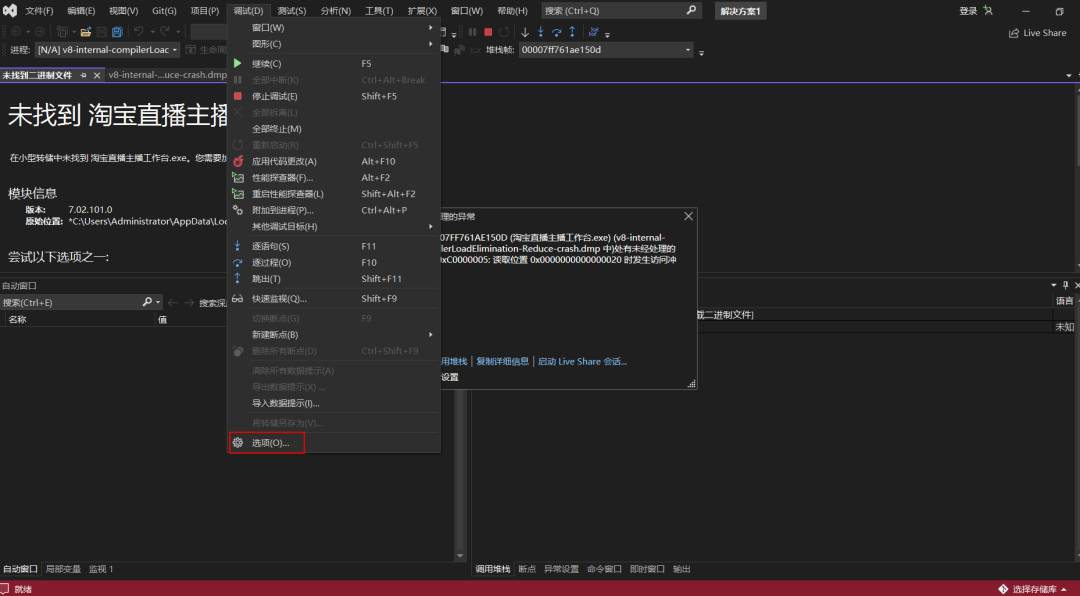
Task: Click the icon next to 应用代码更改(A)
Action: tap(238, 161)
